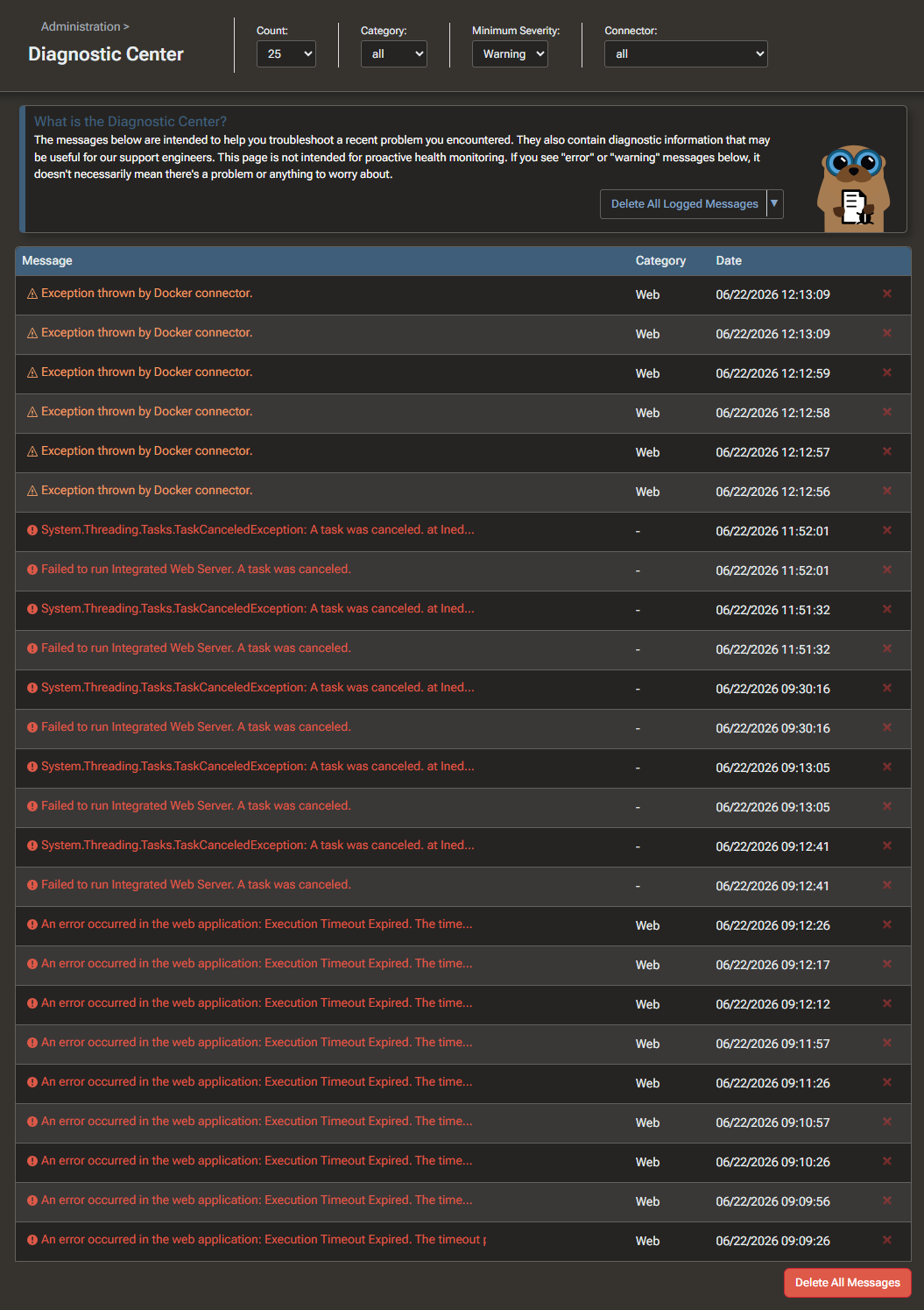Click the date 06/22/2026 09:12:17
The image size is (924, 1310).
[772, 965]
